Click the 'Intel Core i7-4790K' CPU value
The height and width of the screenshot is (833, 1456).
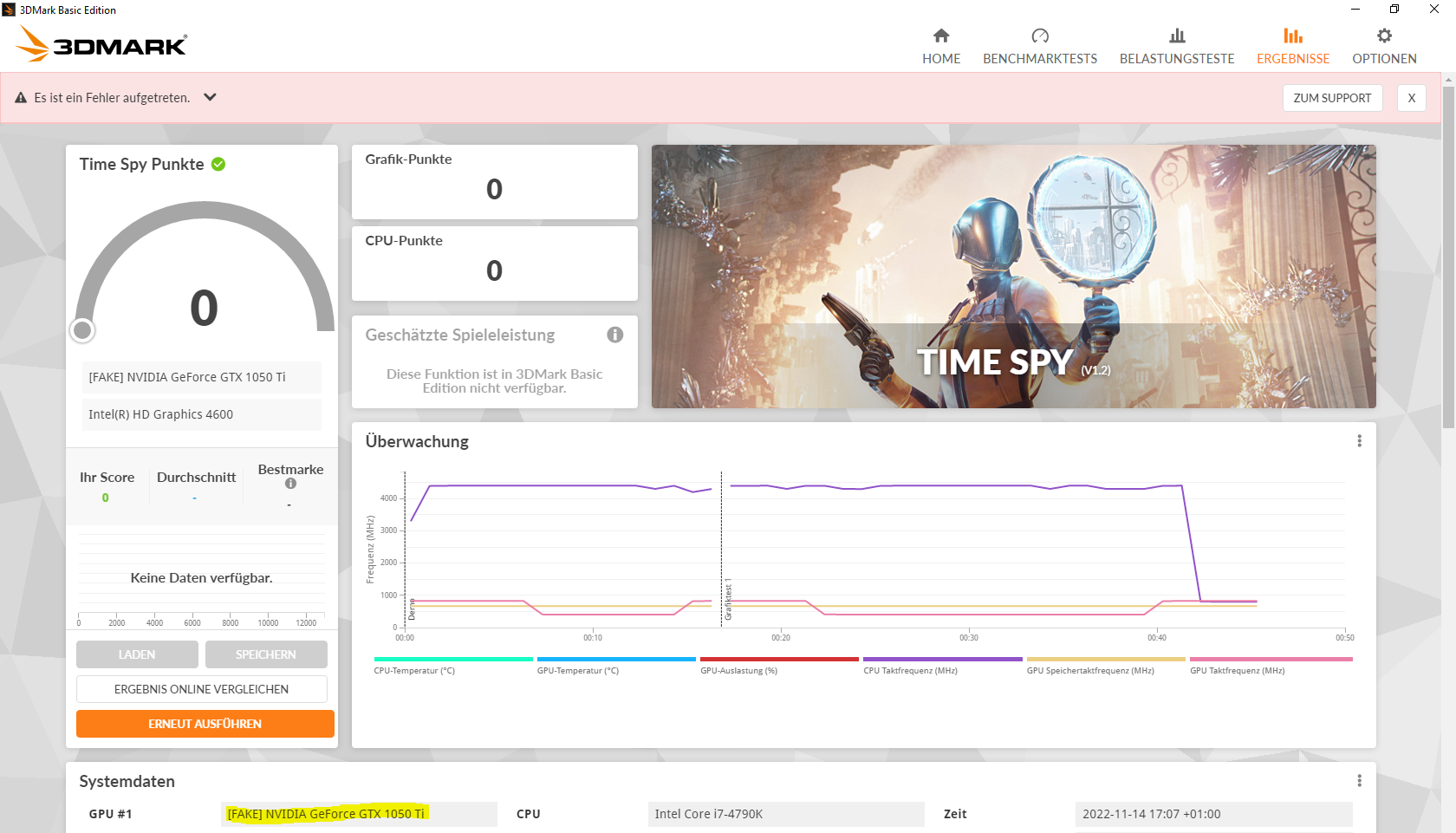786,814
